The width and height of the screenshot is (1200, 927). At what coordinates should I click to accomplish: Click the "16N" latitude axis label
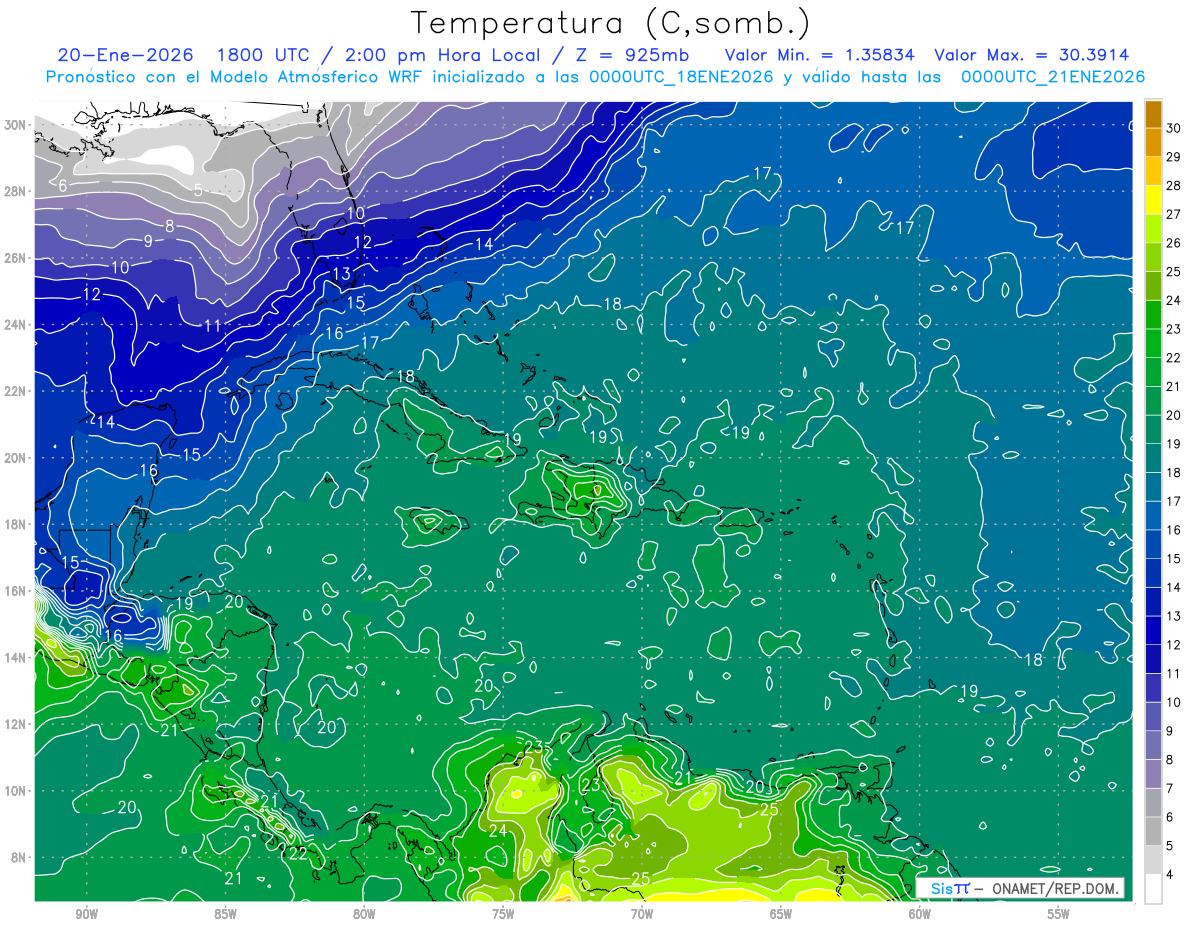pos(15,591)
